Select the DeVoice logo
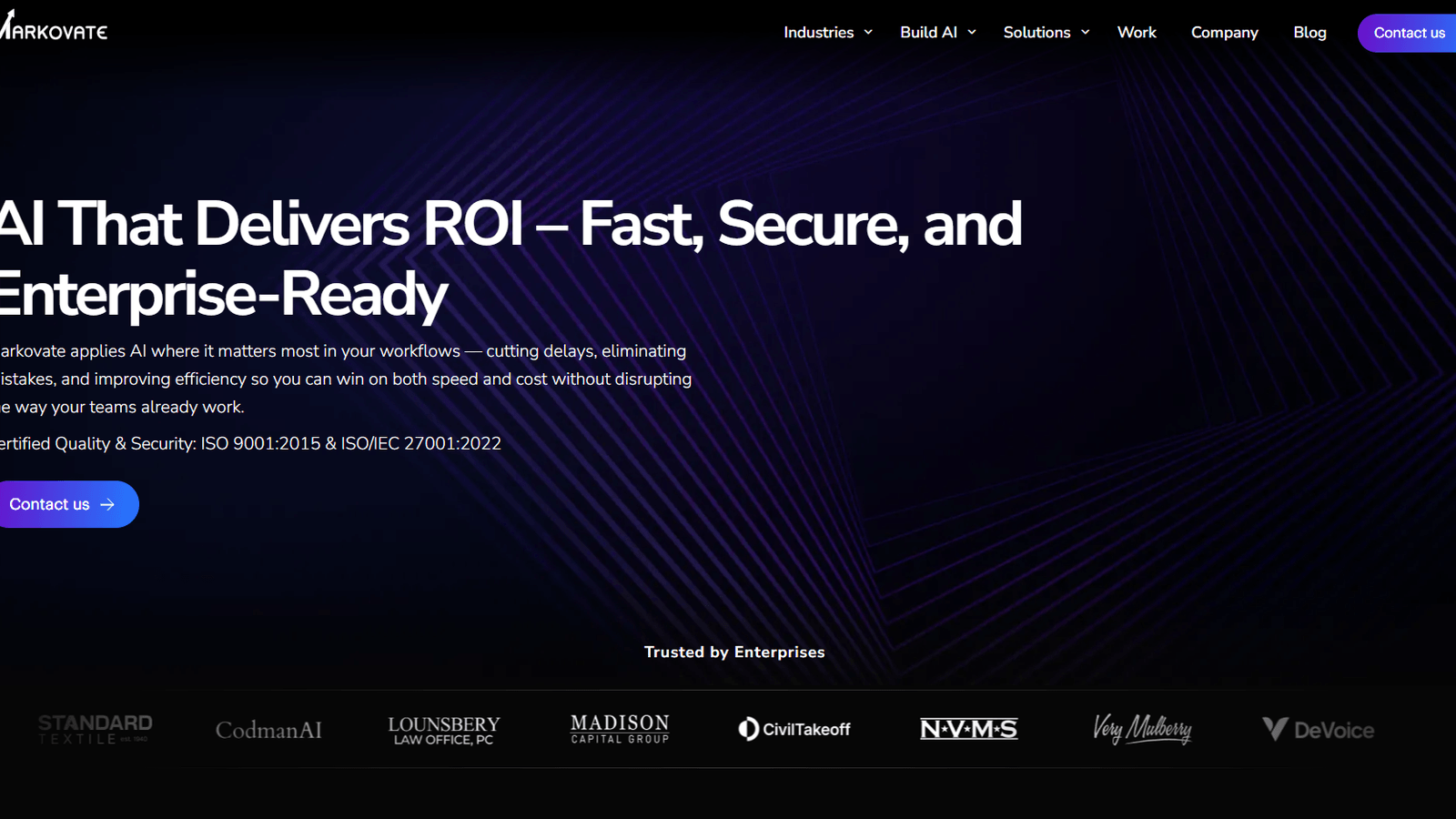The height and width of the screenshot is (819, 1456). pos(1318,729)
